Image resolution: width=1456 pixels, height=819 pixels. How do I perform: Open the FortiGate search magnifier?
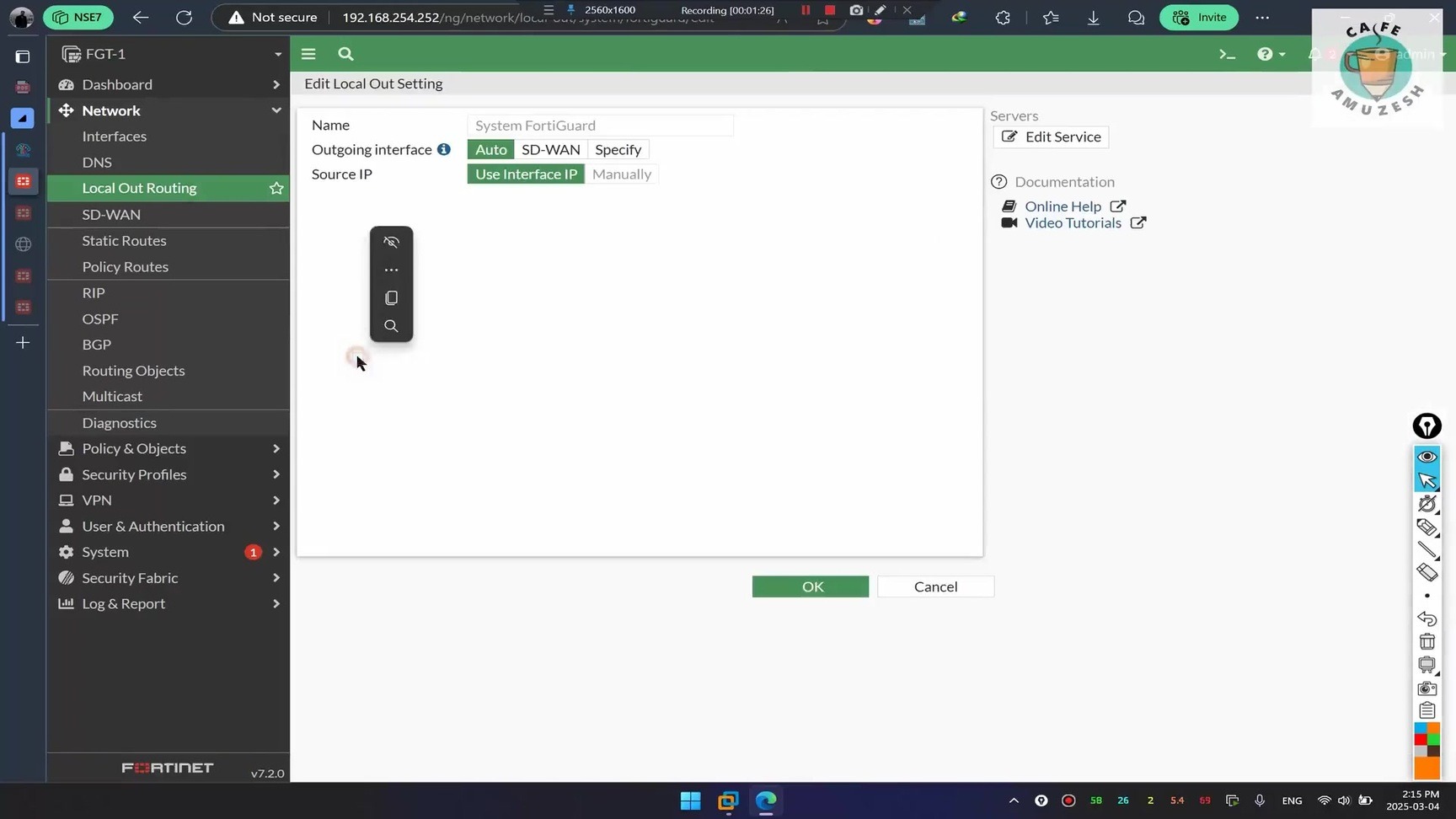(345, 54)
